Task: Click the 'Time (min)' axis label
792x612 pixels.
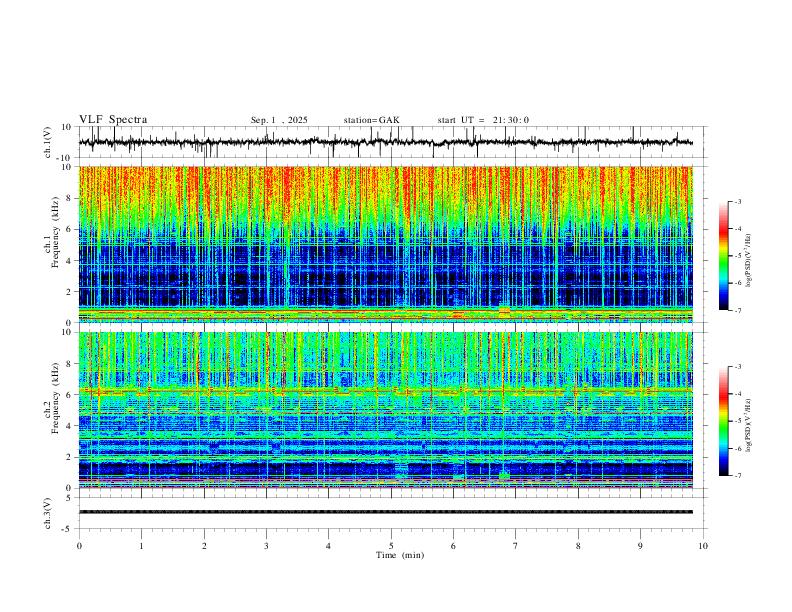Action: coord(400,555)
